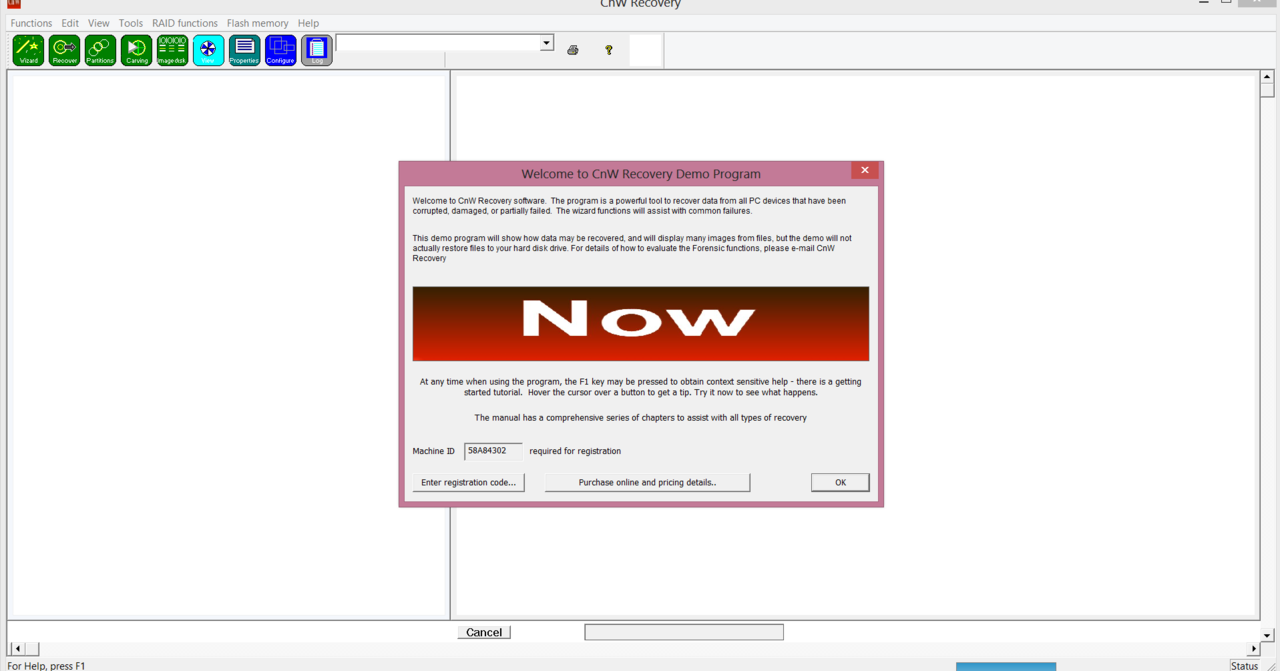Click the cyan View icon
This screenshot has width=1280, height=671.
[208, 50]
